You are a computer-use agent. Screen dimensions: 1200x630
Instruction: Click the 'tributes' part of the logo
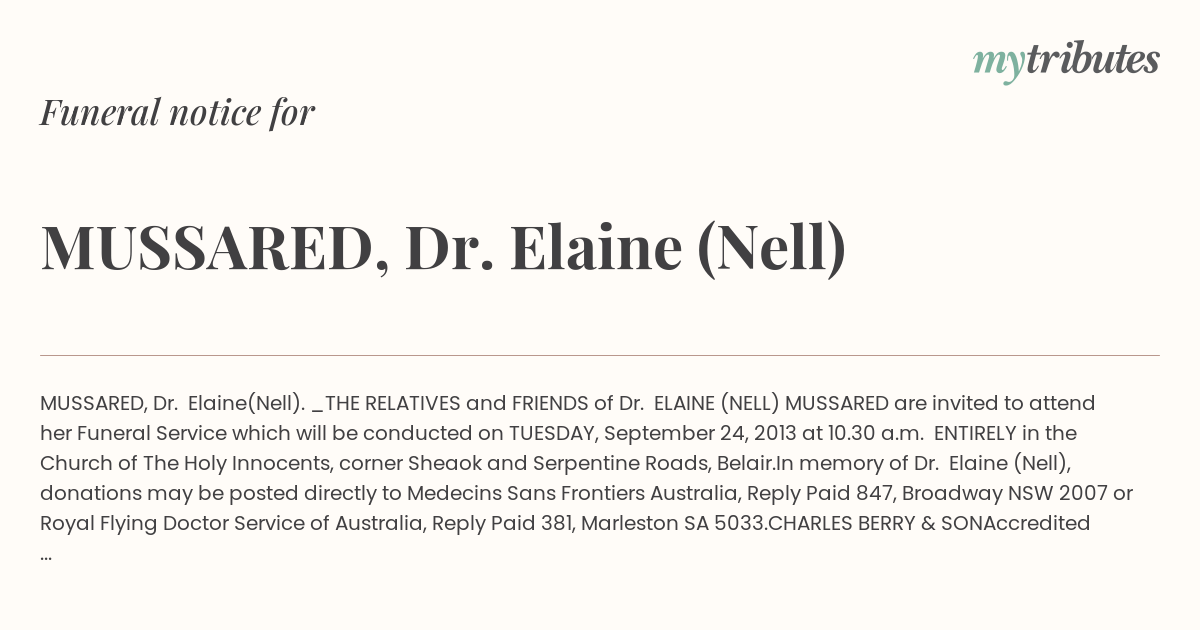tap(1093, 59)
